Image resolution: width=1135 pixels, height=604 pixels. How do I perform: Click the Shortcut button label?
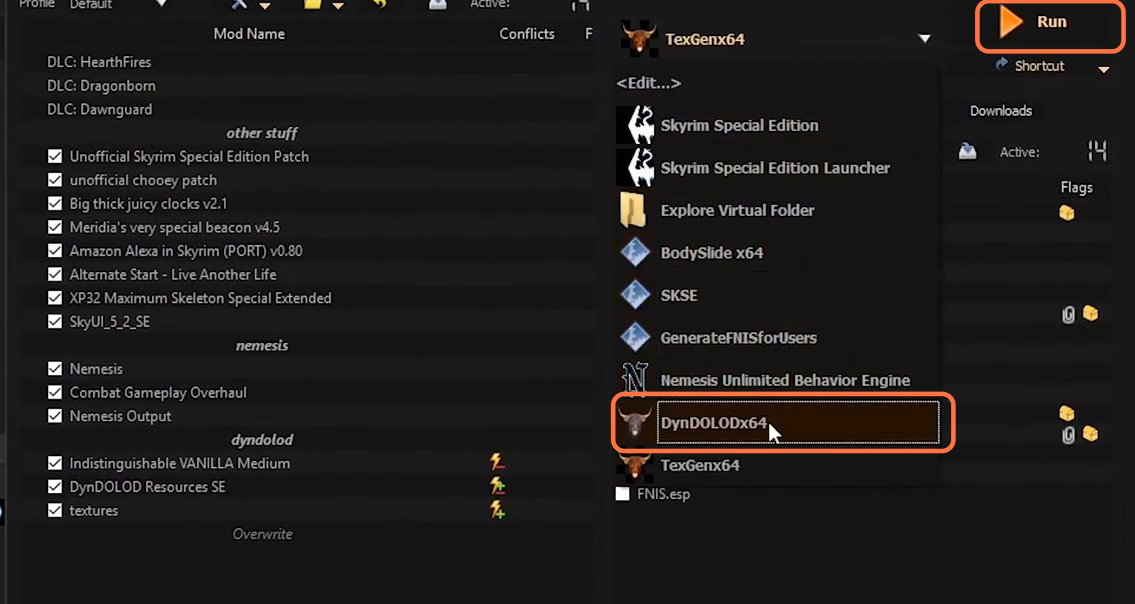pyautogui.click(x=1039, y=66)
